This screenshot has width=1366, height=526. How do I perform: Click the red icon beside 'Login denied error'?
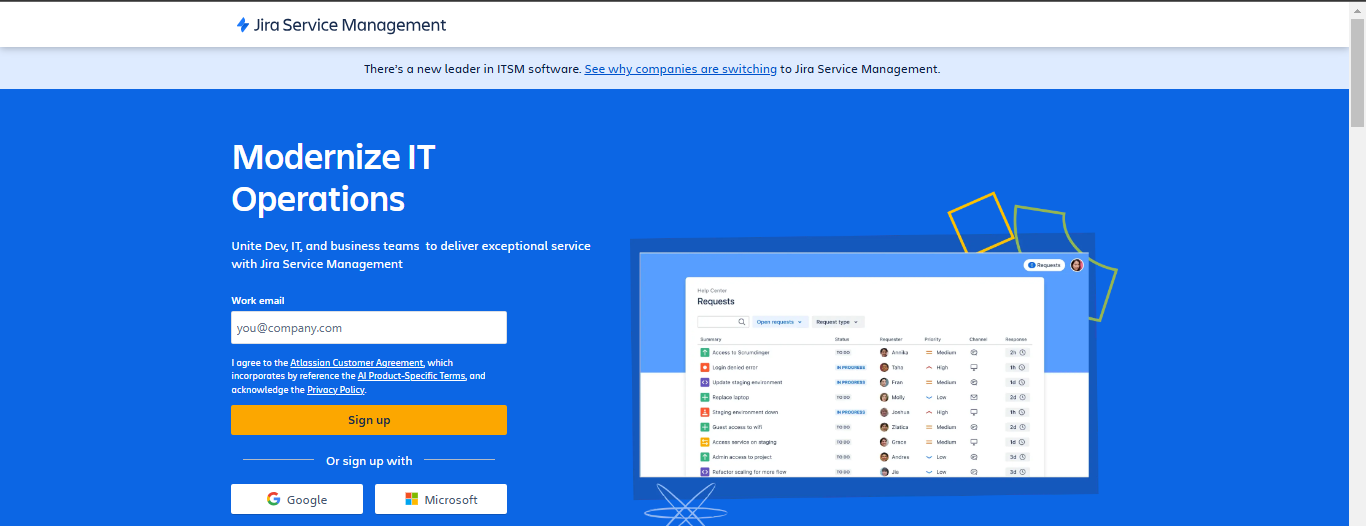click(x=705, y=367)
